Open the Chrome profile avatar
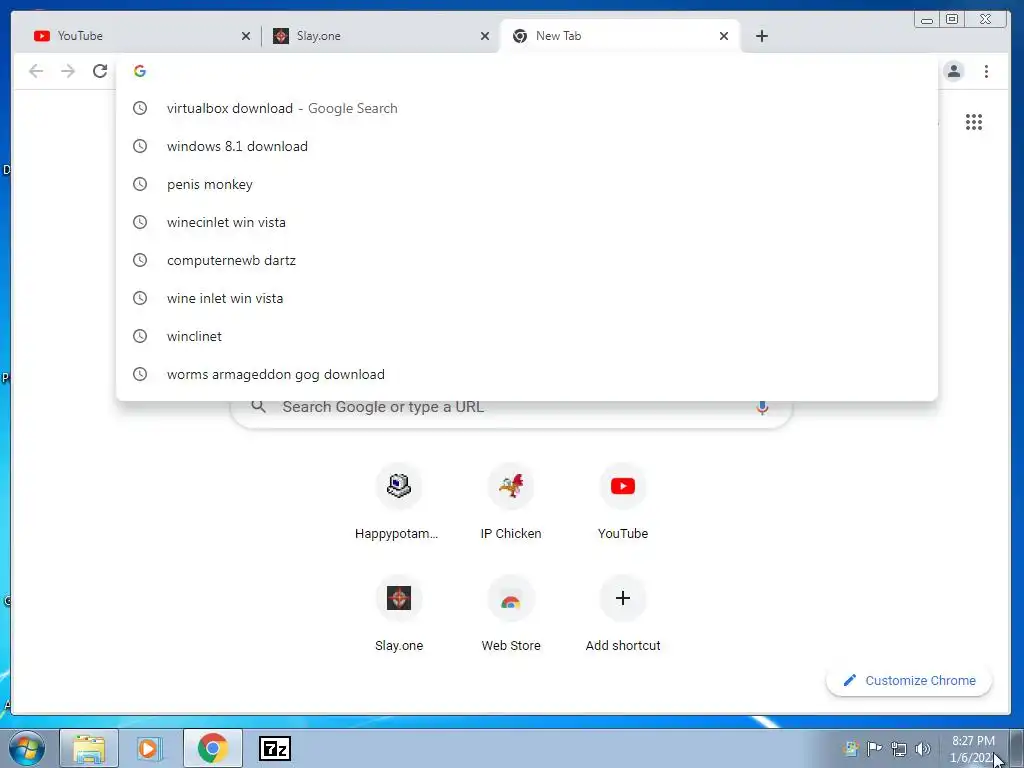The height and width of the screenshot is (768, 1024). tap(953, 71)
